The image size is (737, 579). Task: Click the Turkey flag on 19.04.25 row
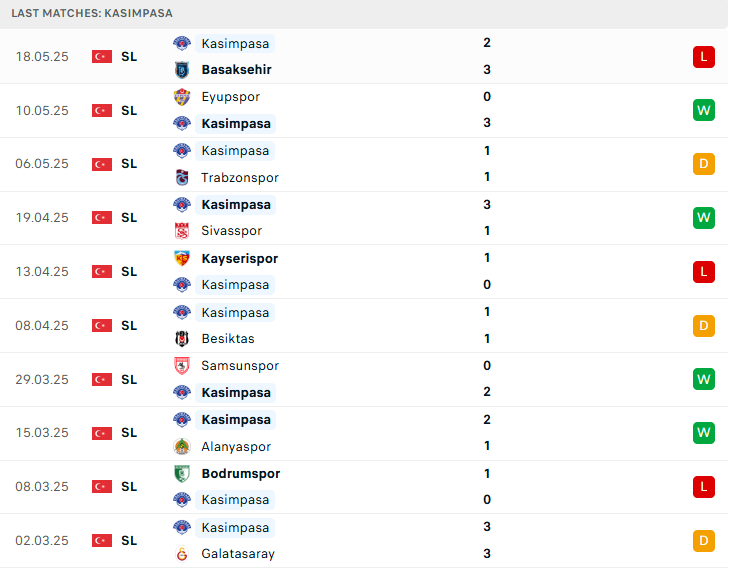pyautogui.click(x=102, y=218)
